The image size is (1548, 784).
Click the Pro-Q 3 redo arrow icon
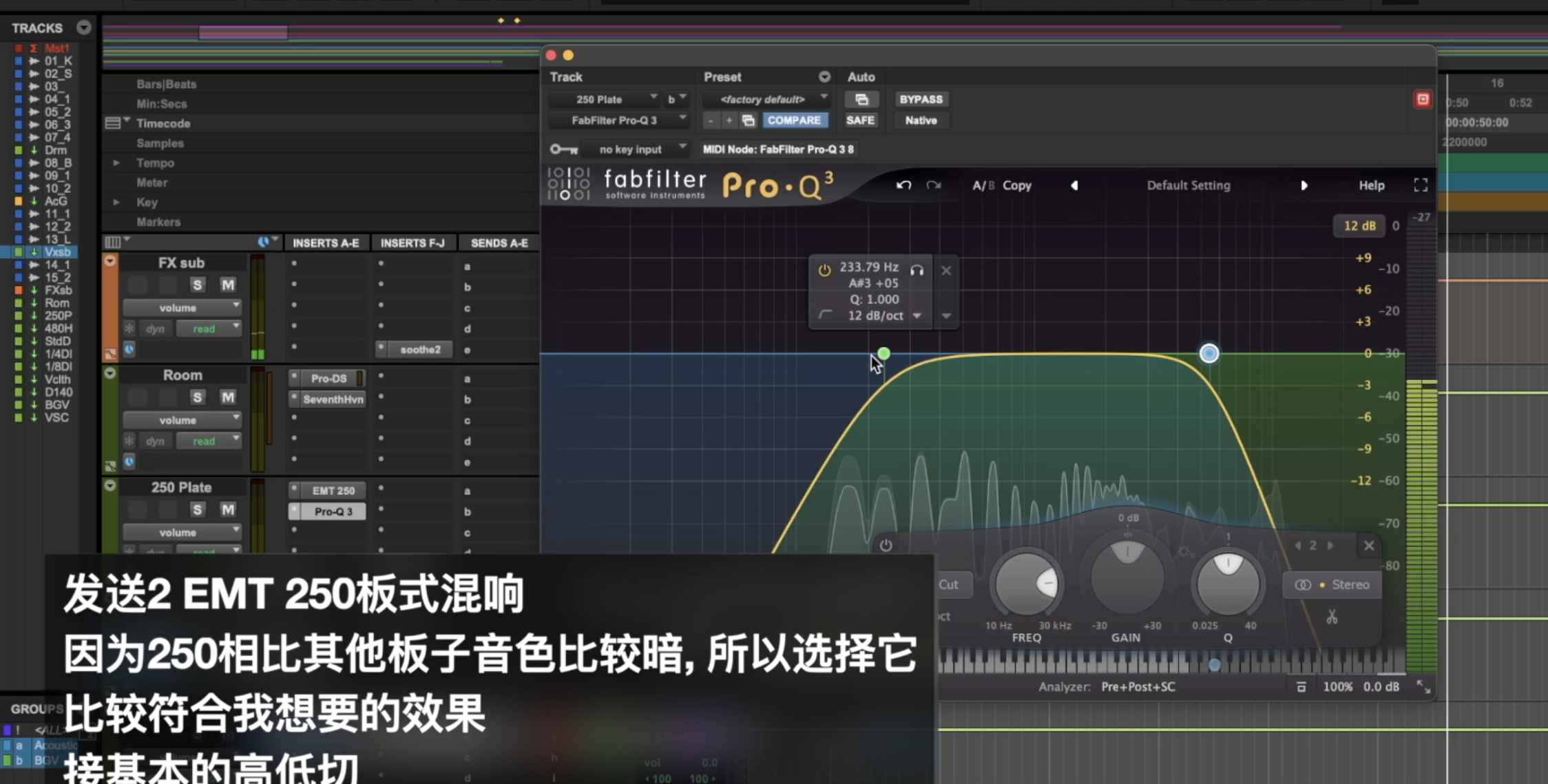(934, 185)
